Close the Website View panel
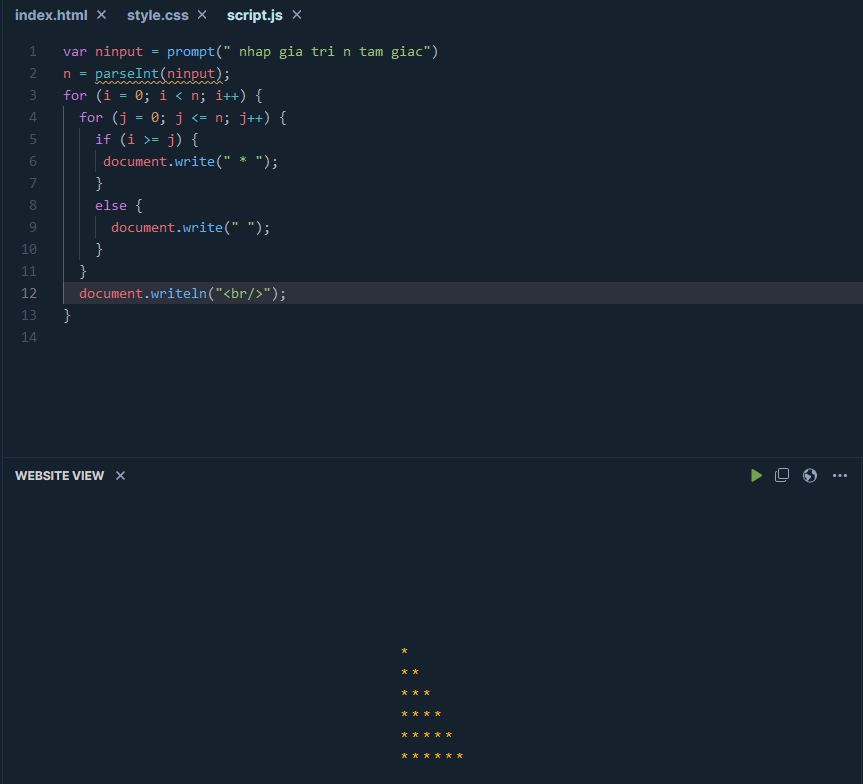The image size is (863, 784). [x=120, y=475]
